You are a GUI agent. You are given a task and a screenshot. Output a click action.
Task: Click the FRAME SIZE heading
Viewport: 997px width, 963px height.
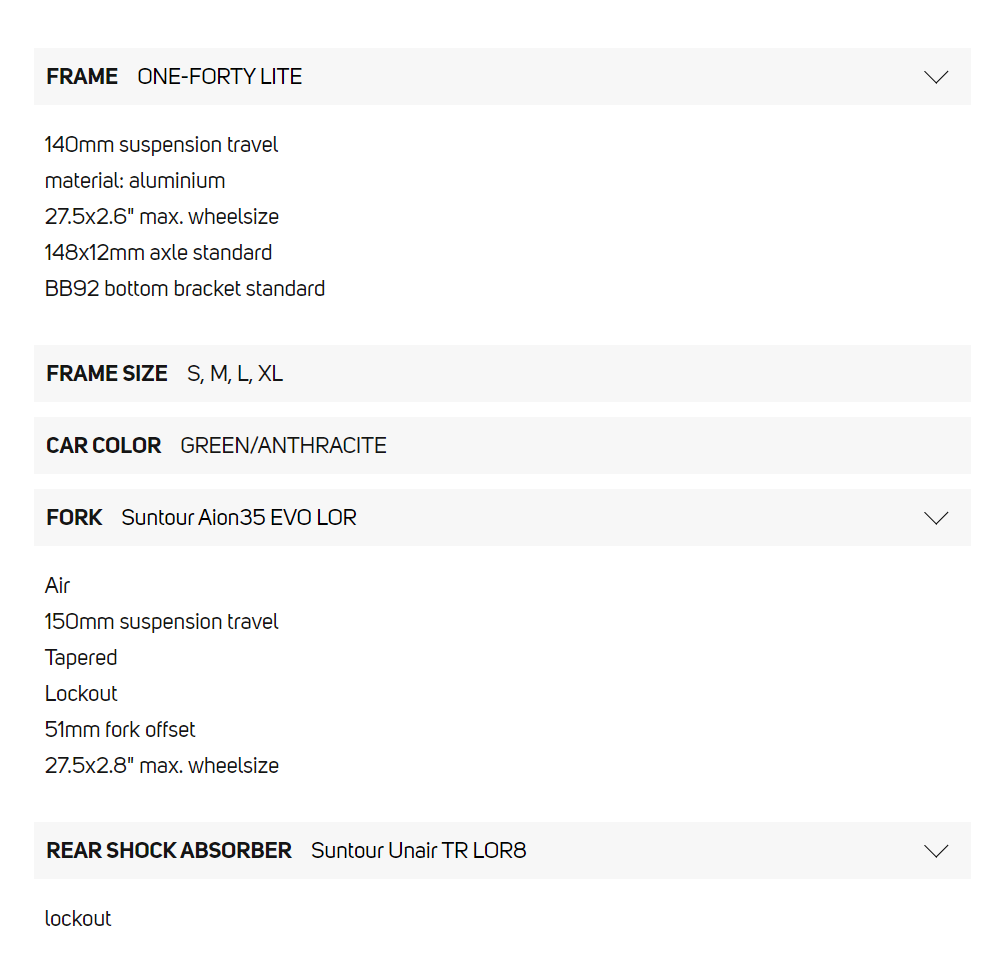[x=107, y=374]
